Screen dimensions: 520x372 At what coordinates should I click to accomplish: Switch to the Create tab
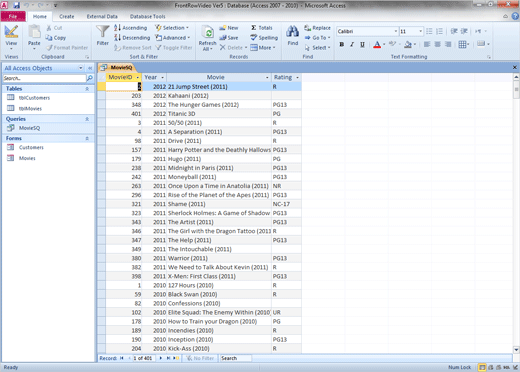pos(67,16)
